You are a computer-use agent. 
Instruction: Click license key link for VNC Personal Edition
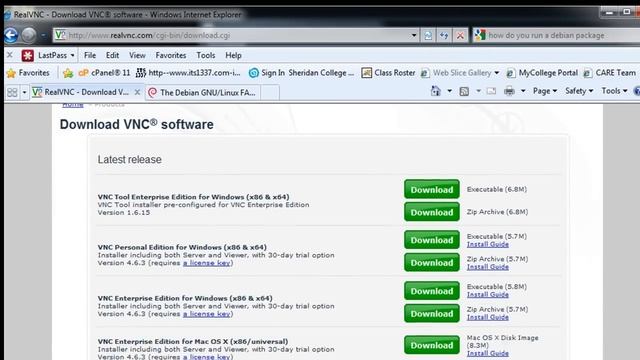[207, 263]
